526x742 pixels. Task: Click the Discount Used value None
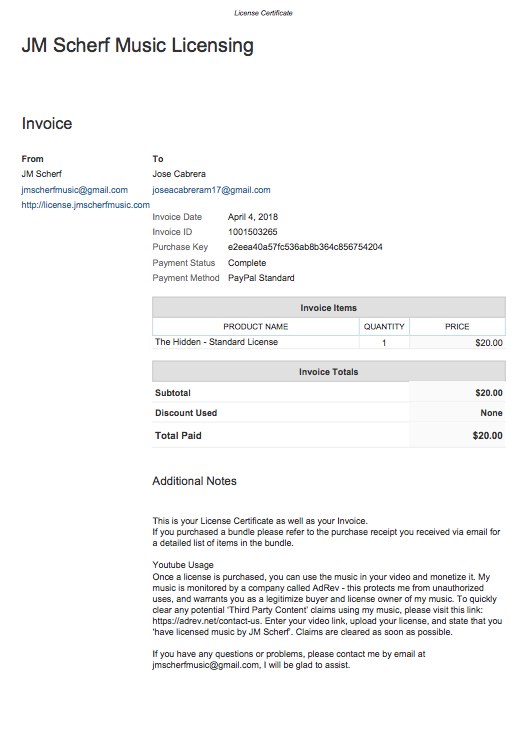pos(491,413)
